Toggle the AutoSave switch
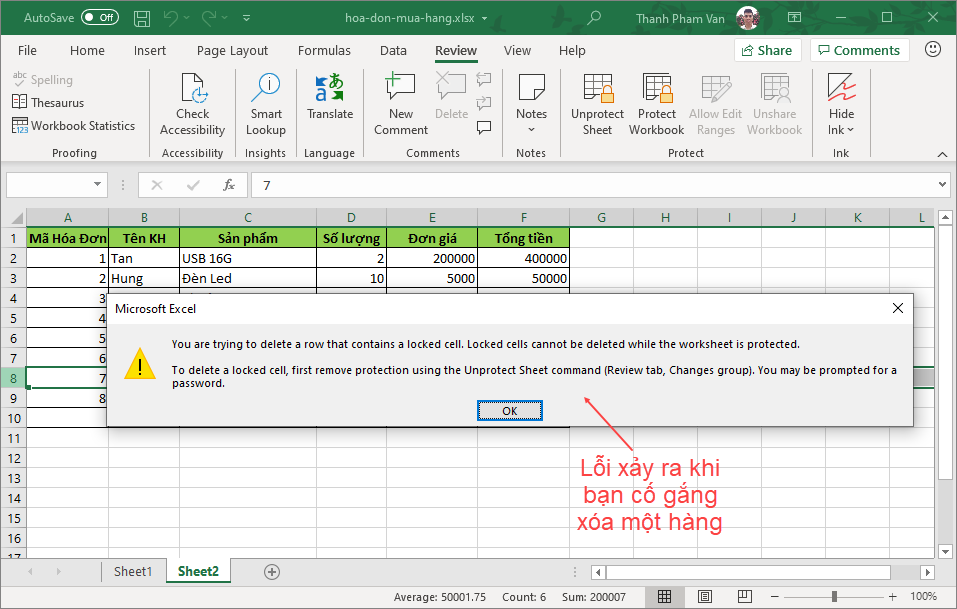The image size is (957, 609). [99, 18]
